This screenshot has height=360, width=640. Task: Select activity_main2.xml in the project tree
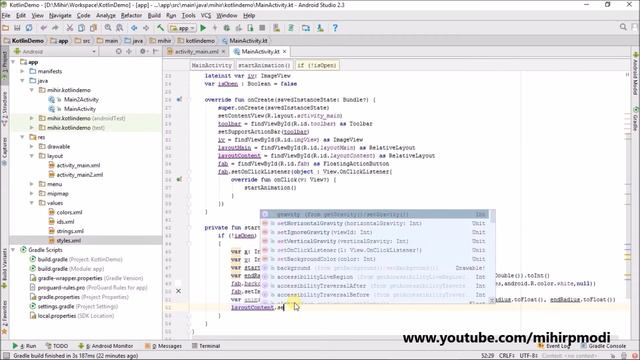(80, 175)
